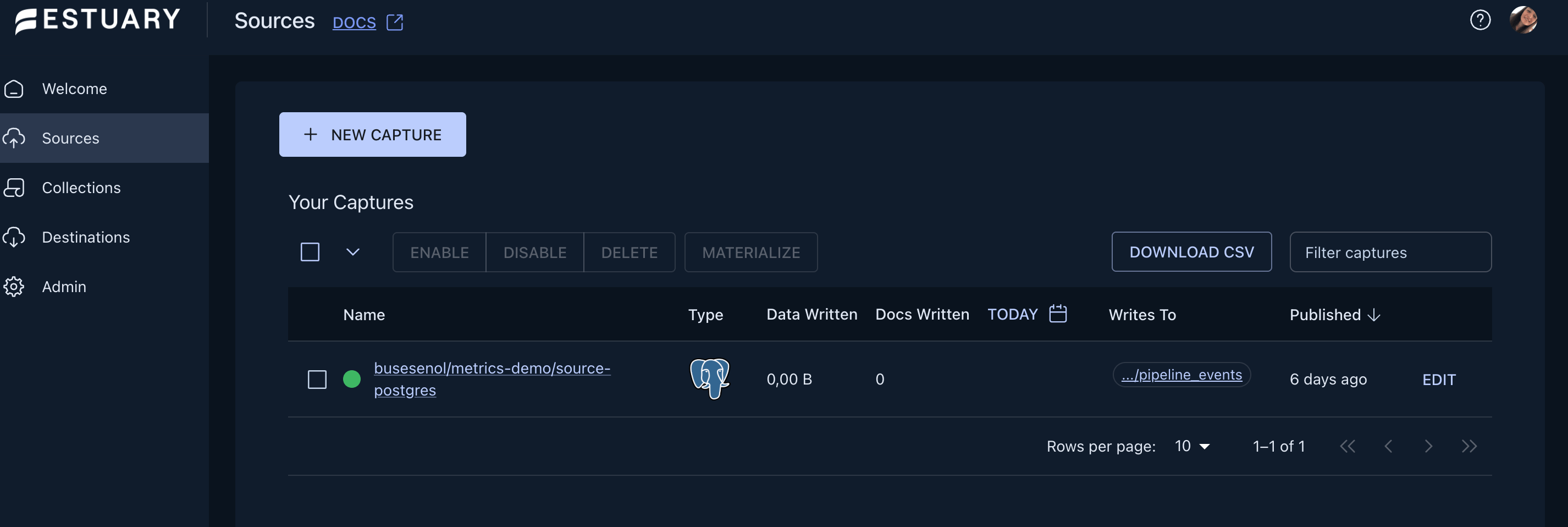Click the New Capture button
The width and height of the screenshot is (1568, 527).
[372, 135]
